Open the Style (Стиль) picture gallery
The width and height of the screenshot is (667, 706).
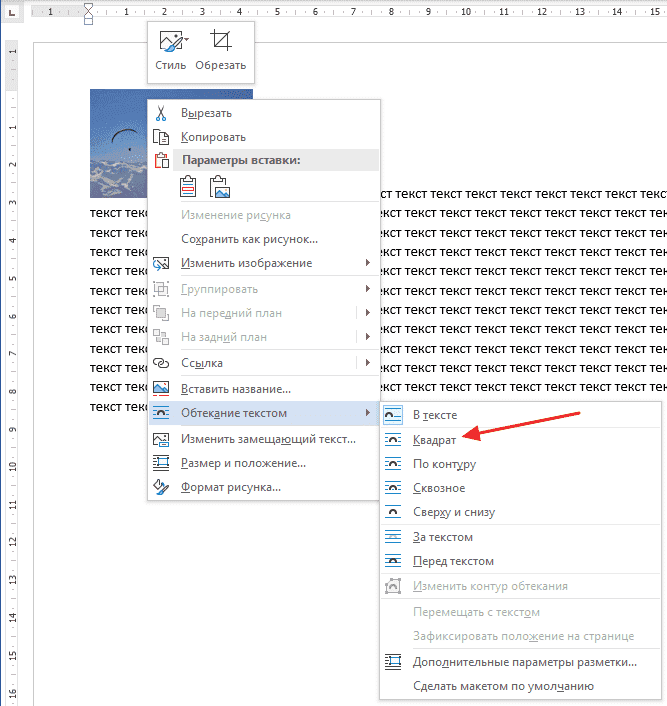pyautogui.click(x=170, y=42)
